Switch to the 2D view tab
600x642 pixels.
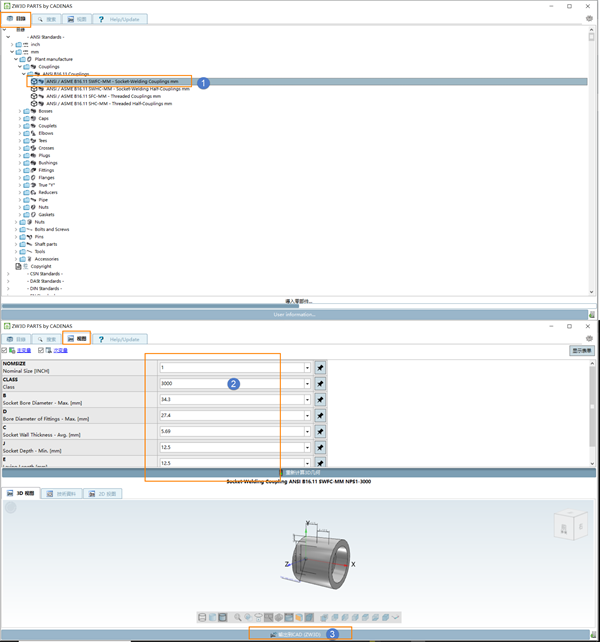tap(103, 494)
